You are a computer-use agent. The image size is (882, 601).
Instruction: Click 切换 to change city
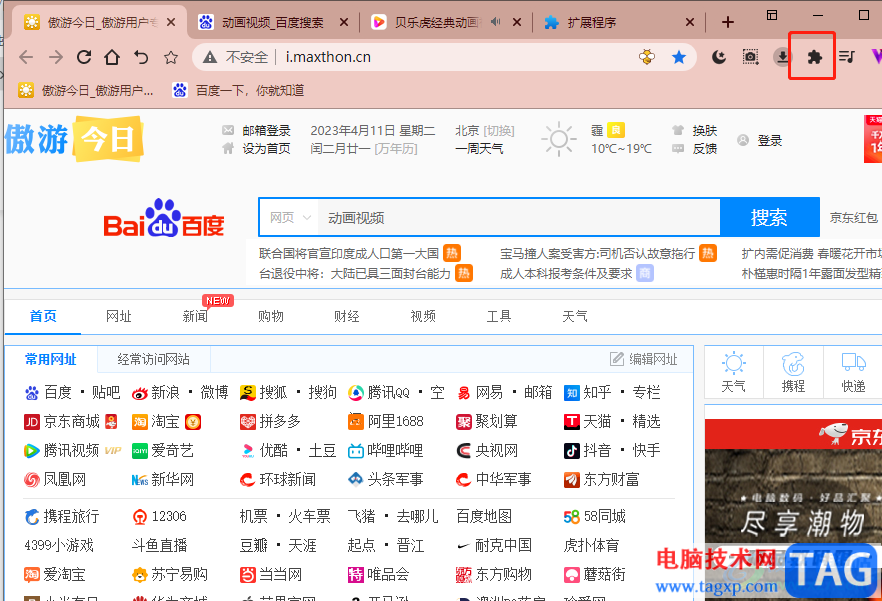coord(499,131)
